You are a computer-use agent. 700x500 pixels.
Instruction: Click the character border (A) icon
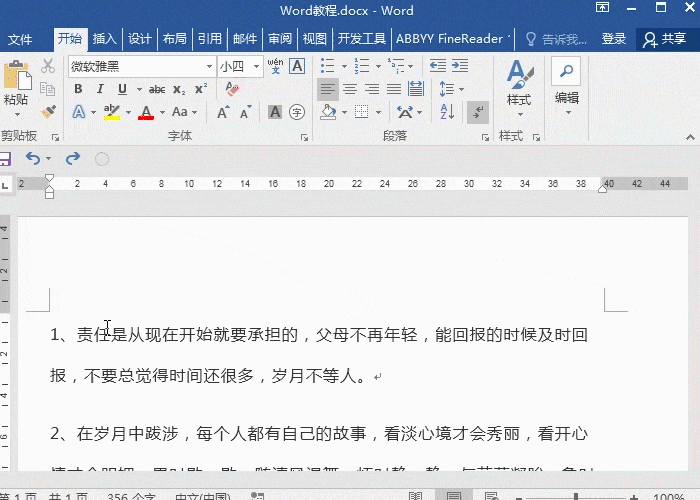click(297, 66)
